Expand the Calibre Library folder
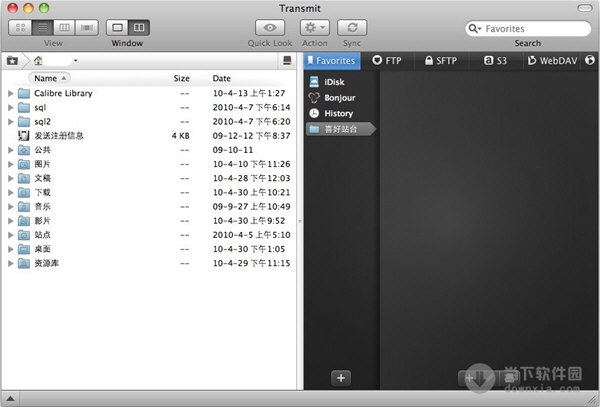 (11, 93)
